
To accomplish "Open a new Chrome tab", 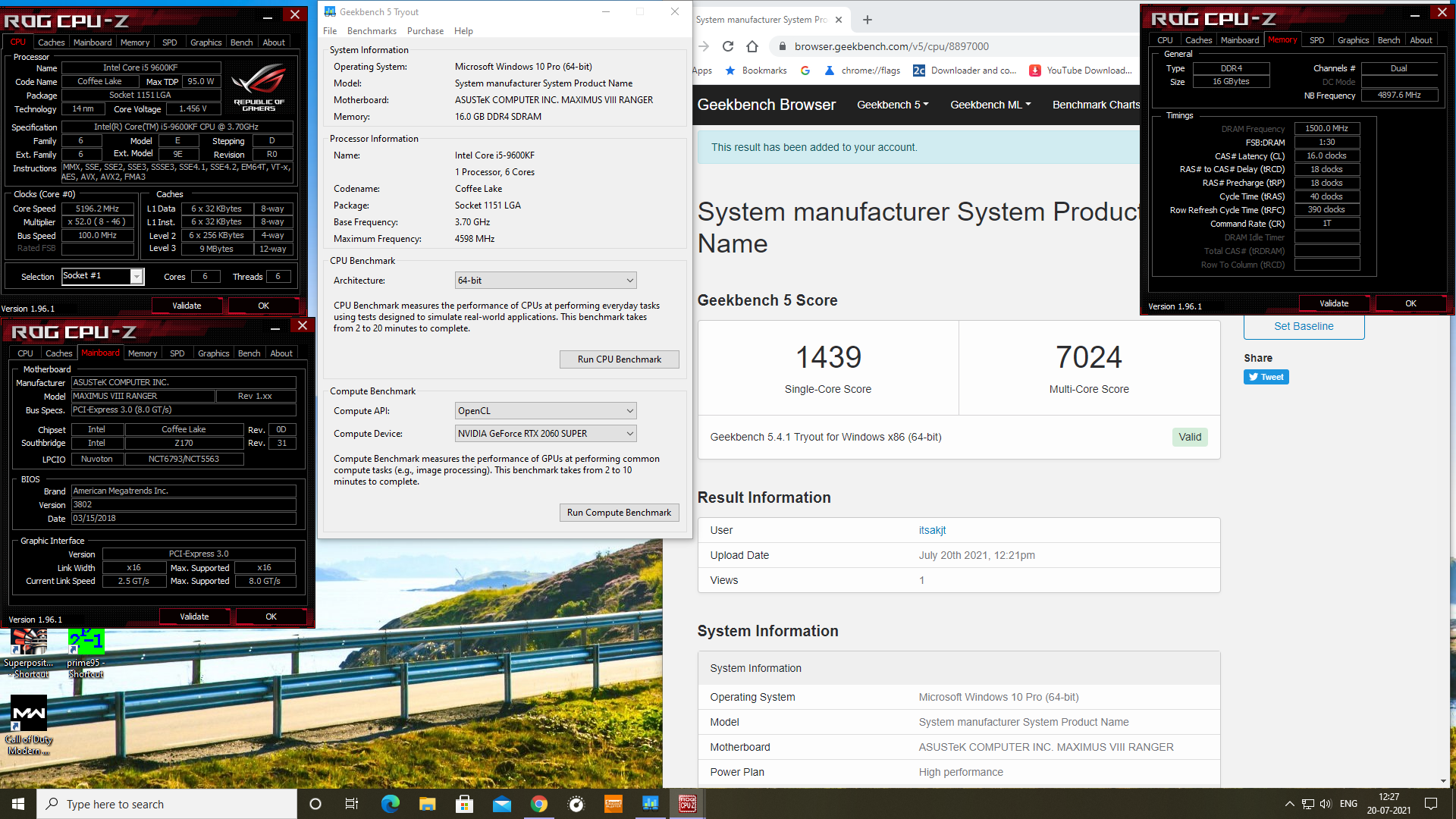I will [x=868, y=20].
